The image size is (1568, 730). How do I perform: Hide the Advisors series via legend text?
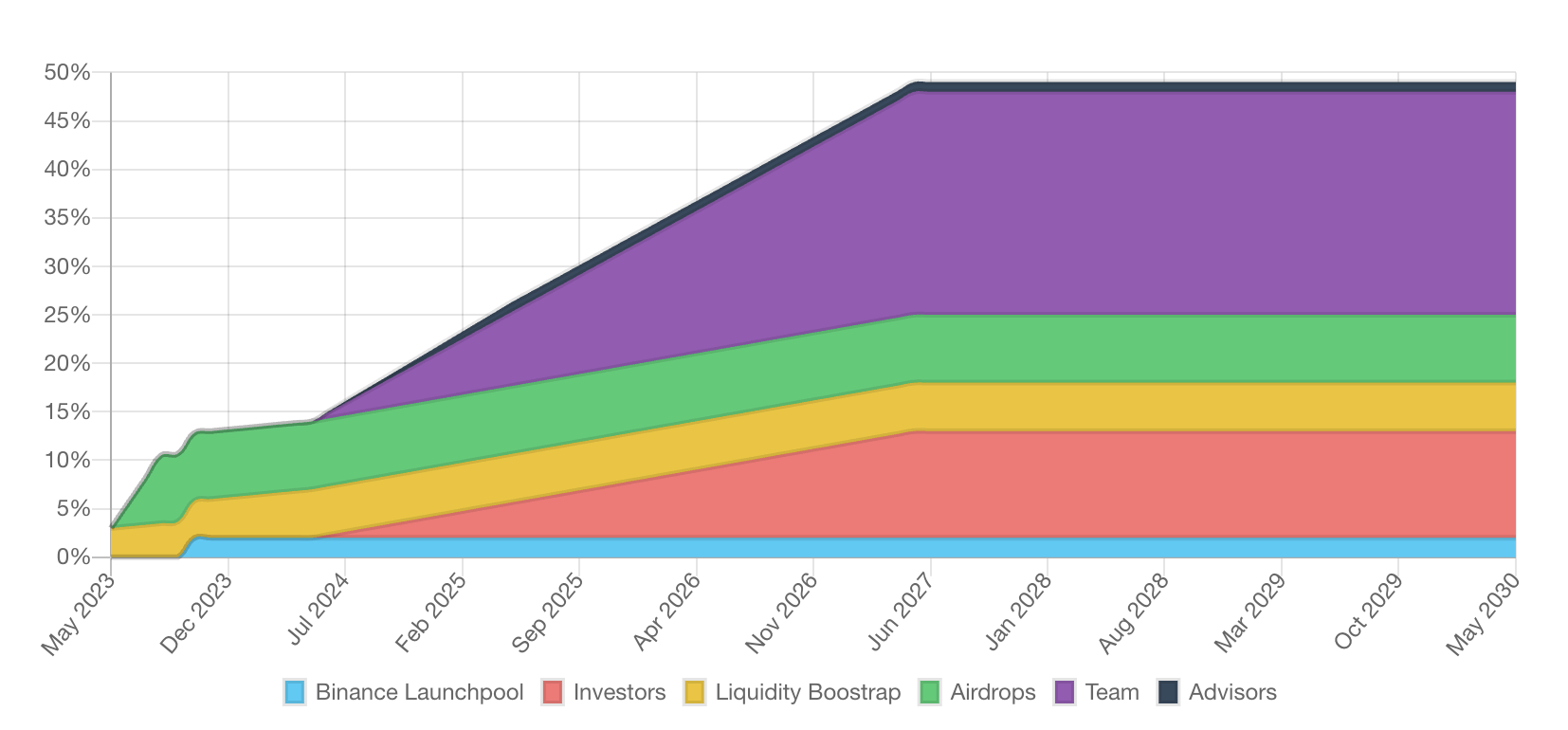(x=1232, y=692)
